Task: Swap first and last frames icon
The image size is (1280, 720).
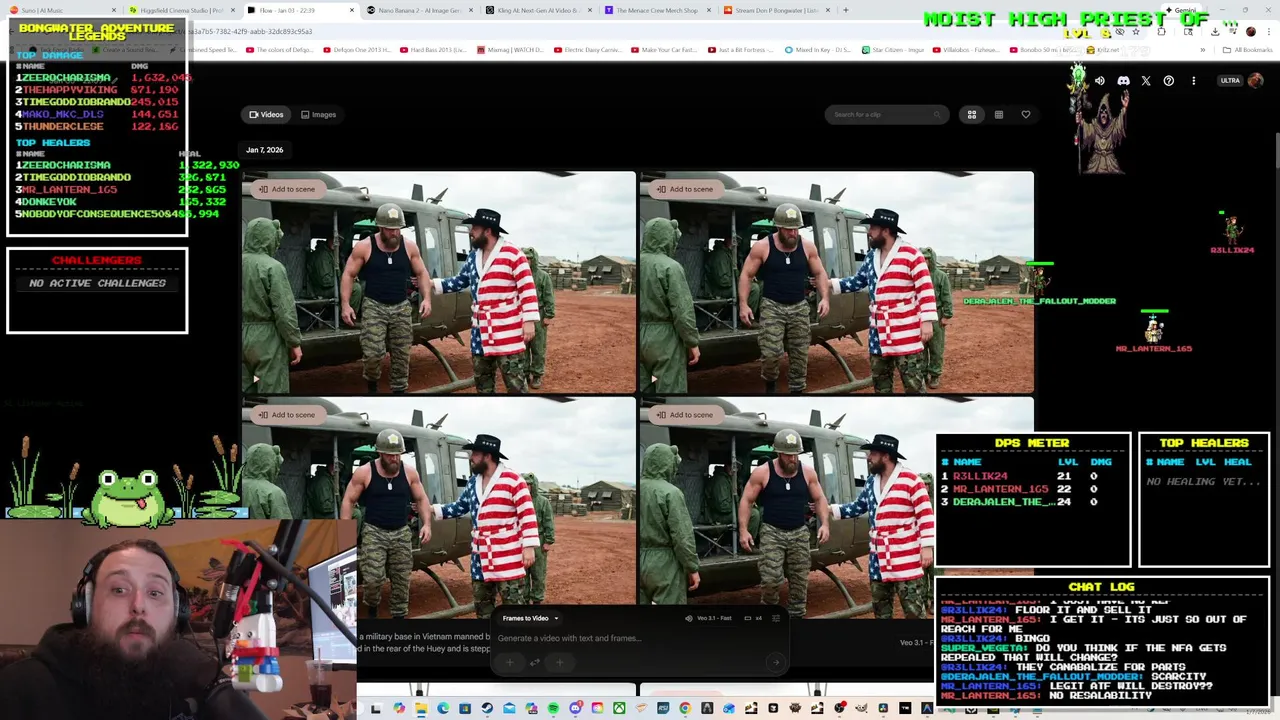Action: (x=535, y=662)
